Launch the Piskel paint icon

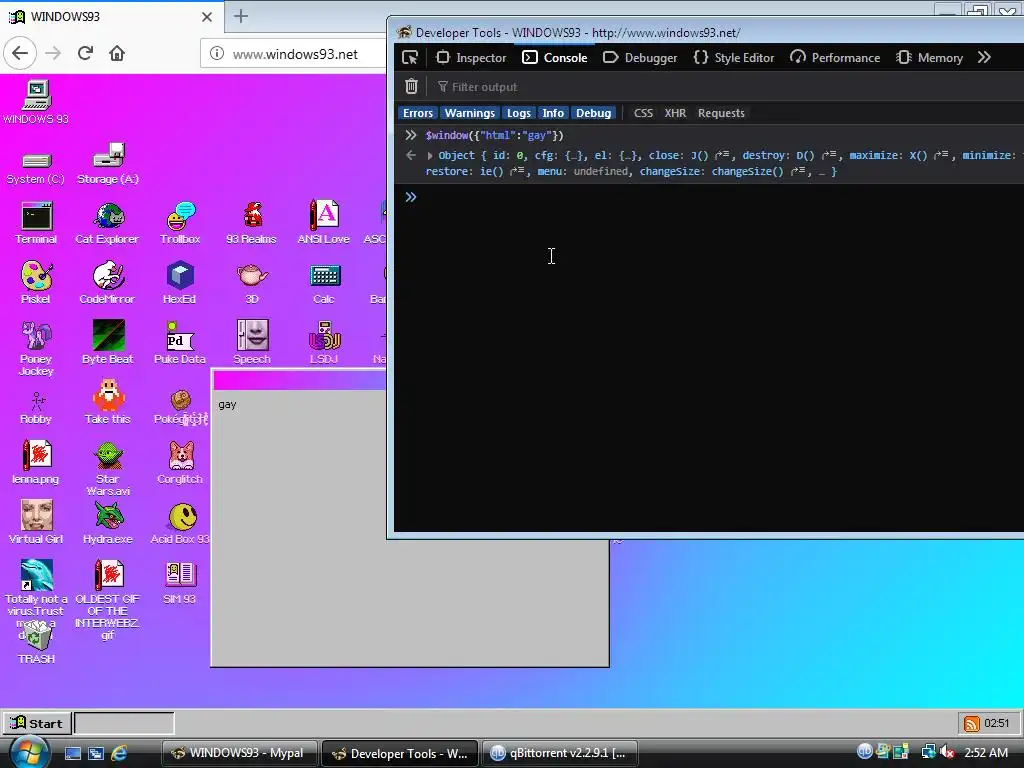(36, 283)
